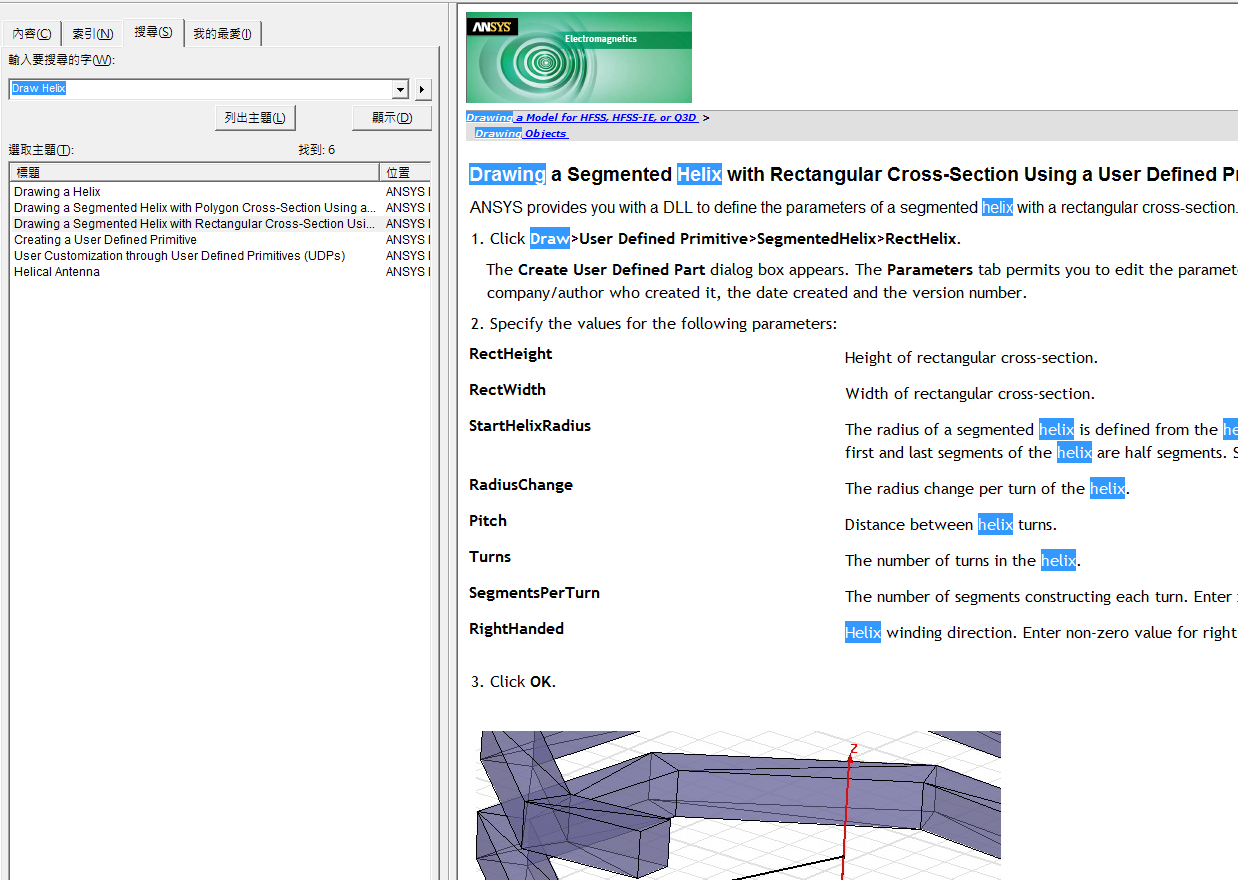Sort results by the 位置 column header
Image resolution: width=1238 pixels, height=880 pixels.
(x=405, y=172)
